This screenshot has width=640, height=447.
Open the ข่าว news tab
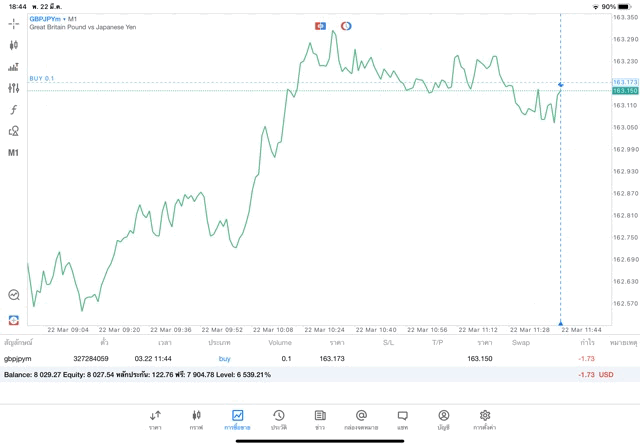coord(319,419)
